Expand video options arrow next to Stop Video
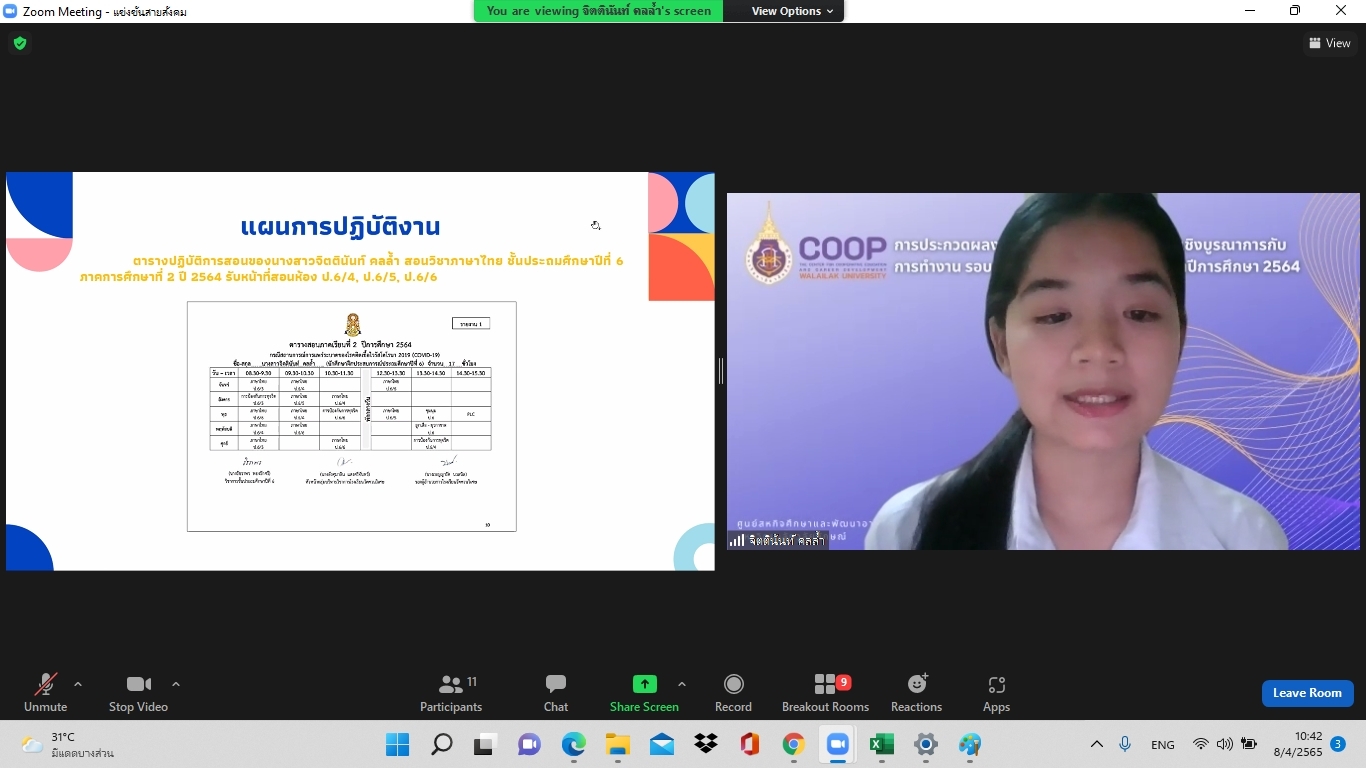This screenshot has height=768, width=1366. pos(176,685)
